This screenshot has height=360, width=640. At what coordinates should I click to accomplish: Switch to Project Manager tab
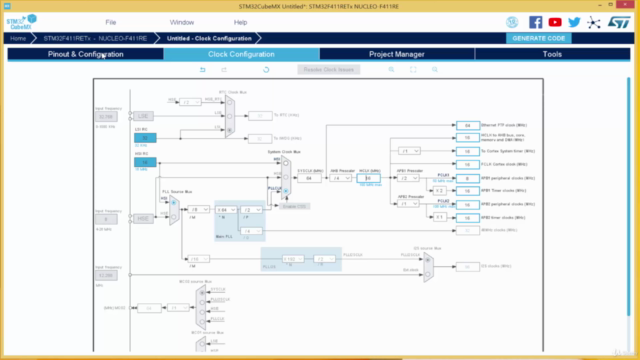pos(397,54)
